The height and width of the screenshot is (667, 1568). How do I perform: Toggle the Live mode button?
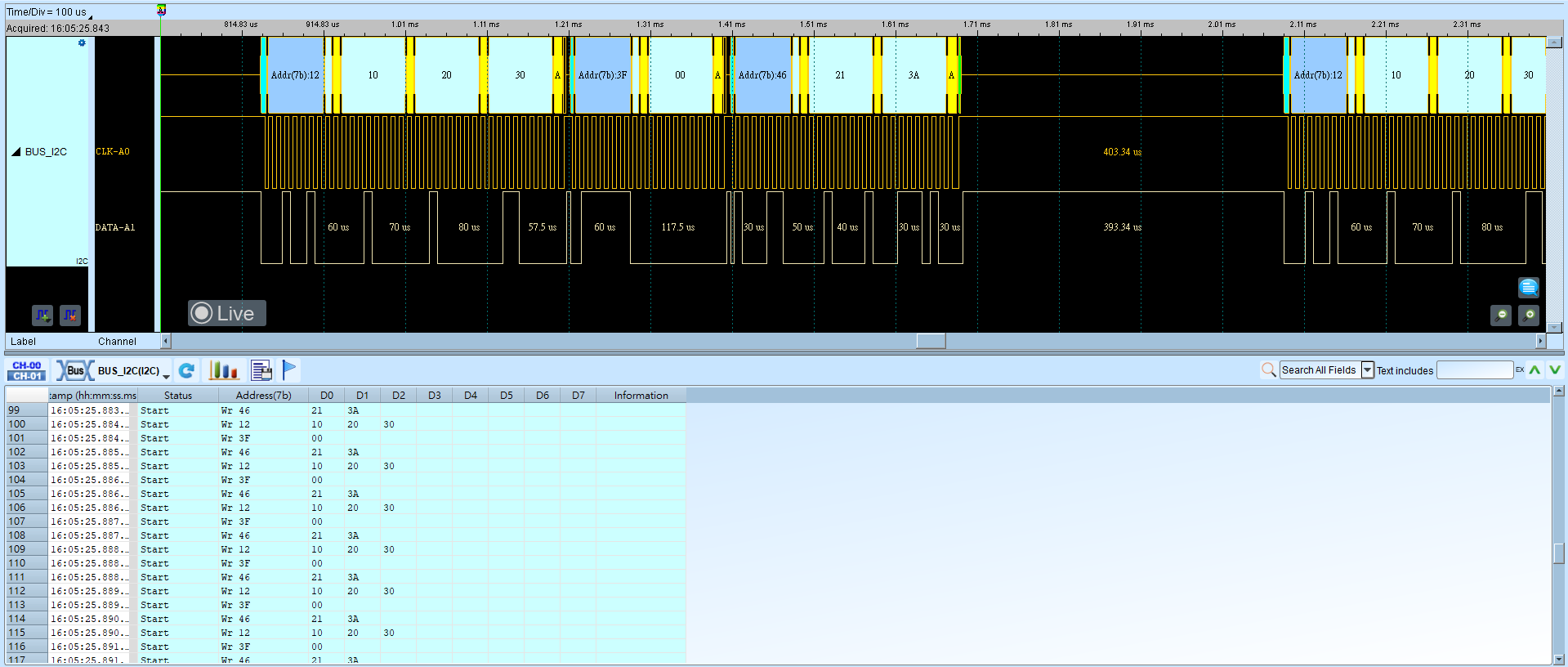click(x=227, y=313)
